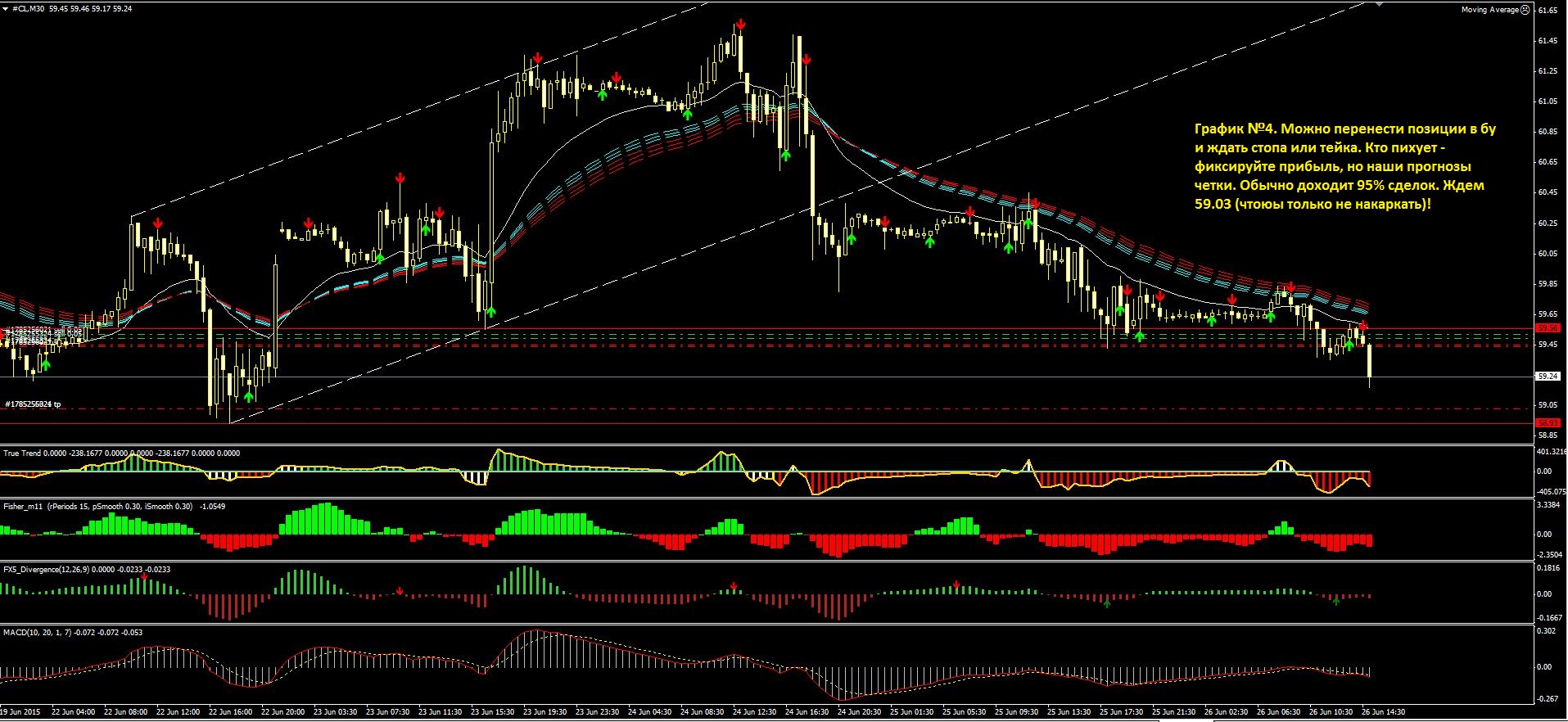The height and width of the screenshot is (722, 1568).
Task: Click the 23 Jun 15:30 time label
Action: click(494, 712)
